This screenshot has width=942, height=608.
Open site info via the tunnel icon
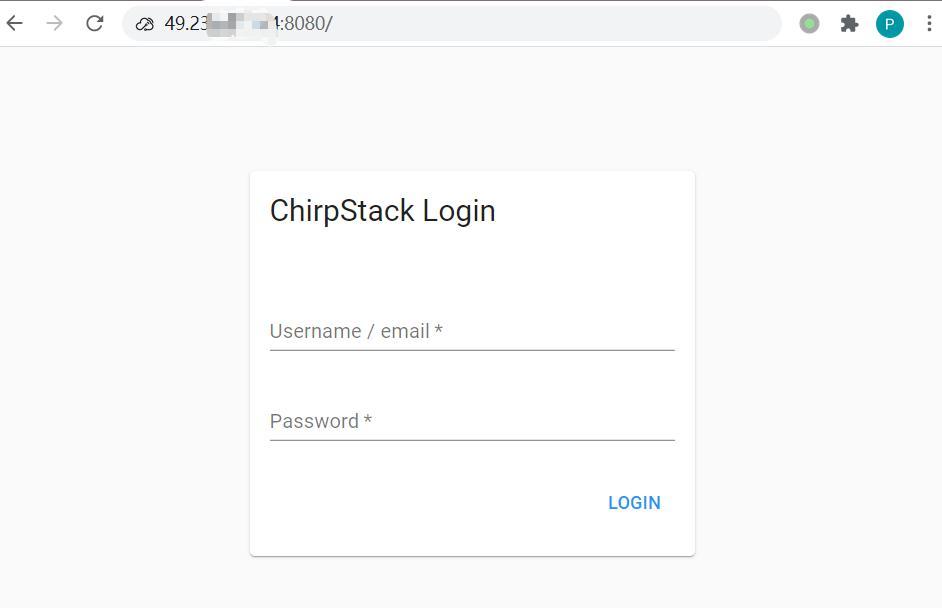click(143, 23)
